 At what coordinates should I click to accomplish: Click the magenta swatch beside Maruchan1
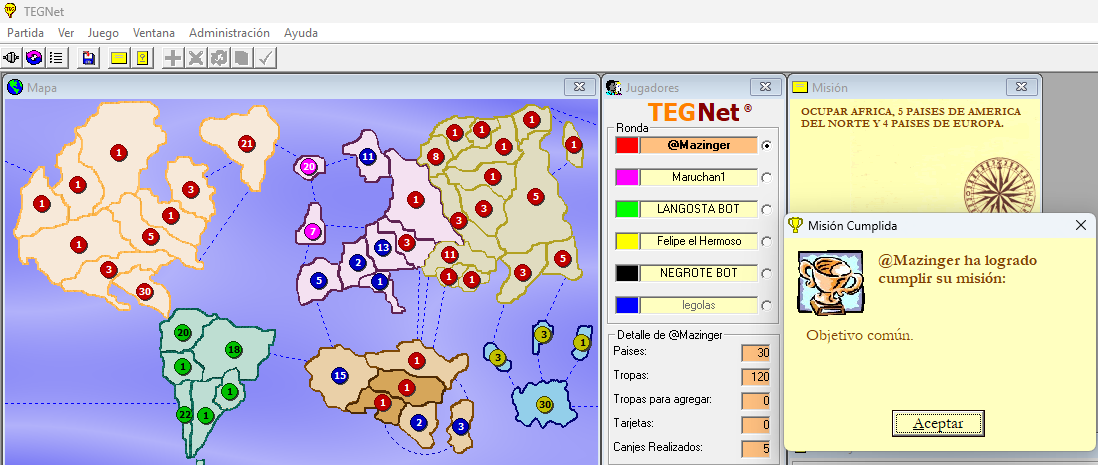[627, 177]
